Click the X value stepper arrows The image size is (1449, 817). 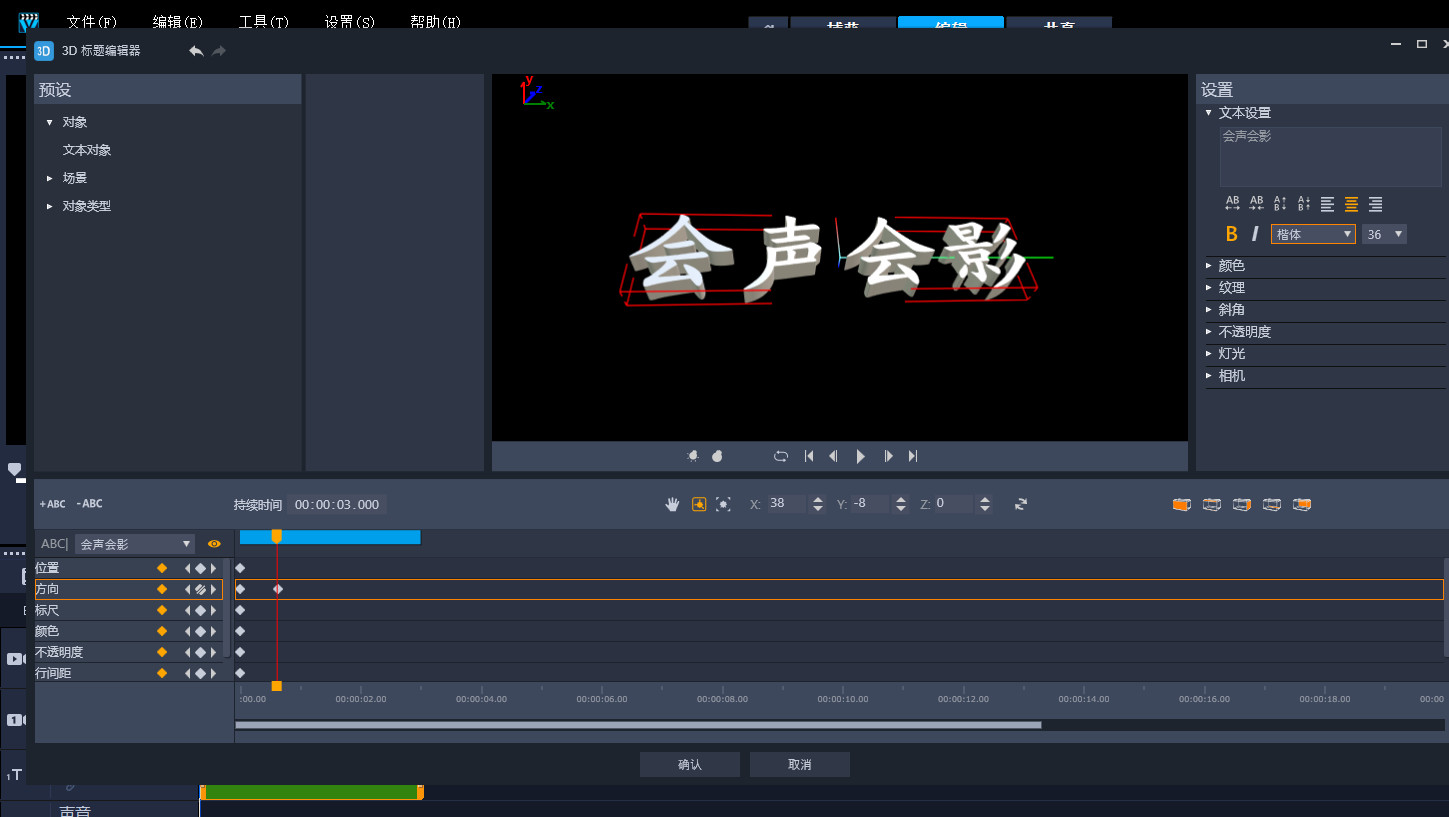coord(818,504)
